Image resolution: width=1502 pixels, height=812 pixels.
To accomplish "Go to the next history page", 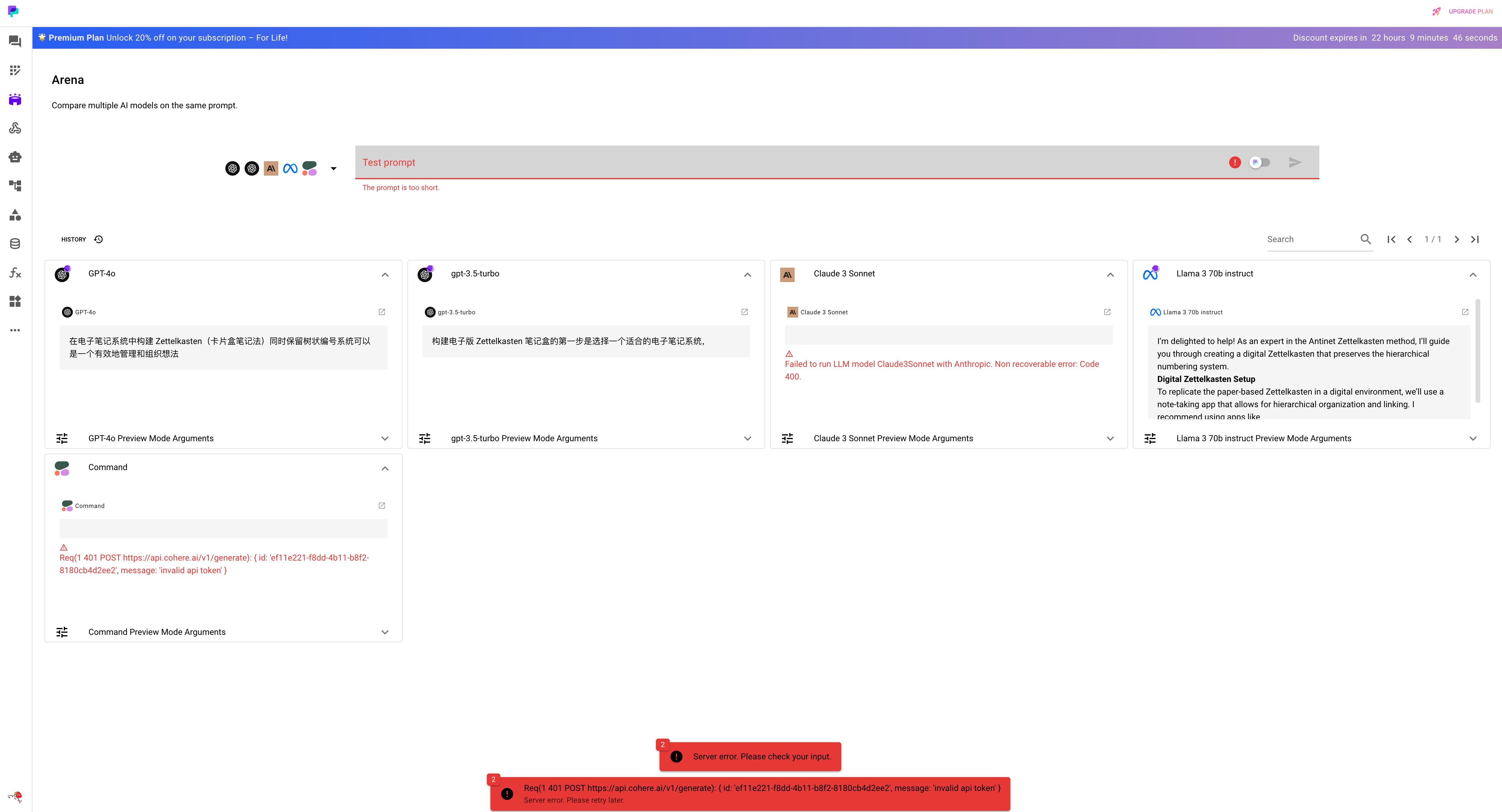I will coord(1457,239).
